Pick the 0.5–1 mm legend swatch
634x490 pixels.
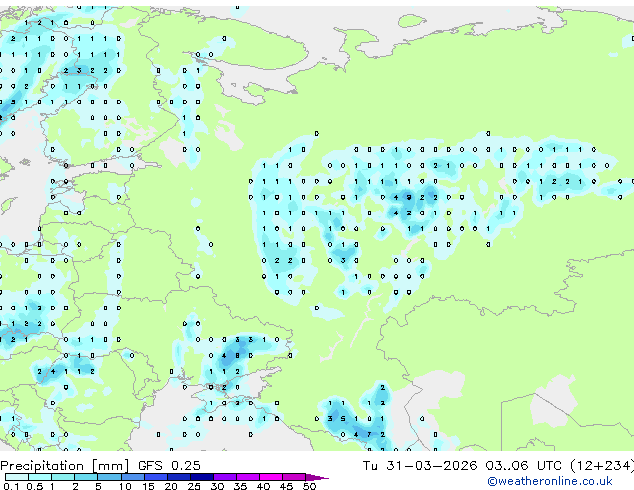click(40, 477)
